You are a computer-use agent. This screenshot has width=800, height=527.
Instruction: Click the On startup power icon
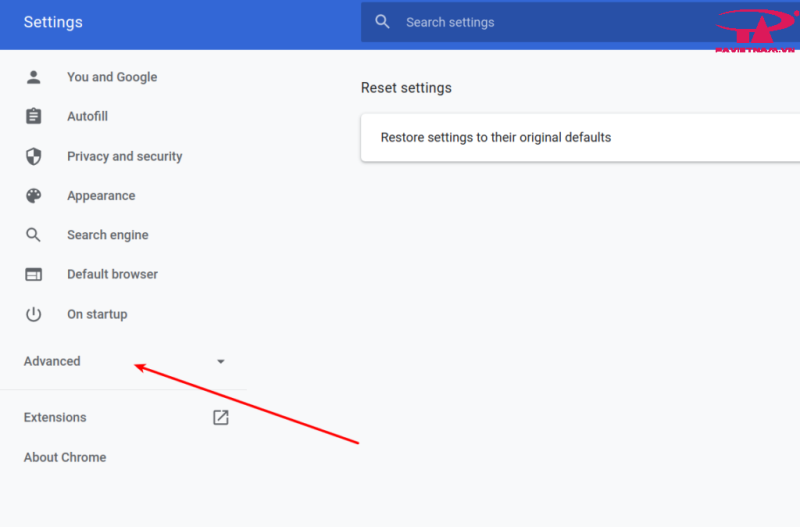34,314
